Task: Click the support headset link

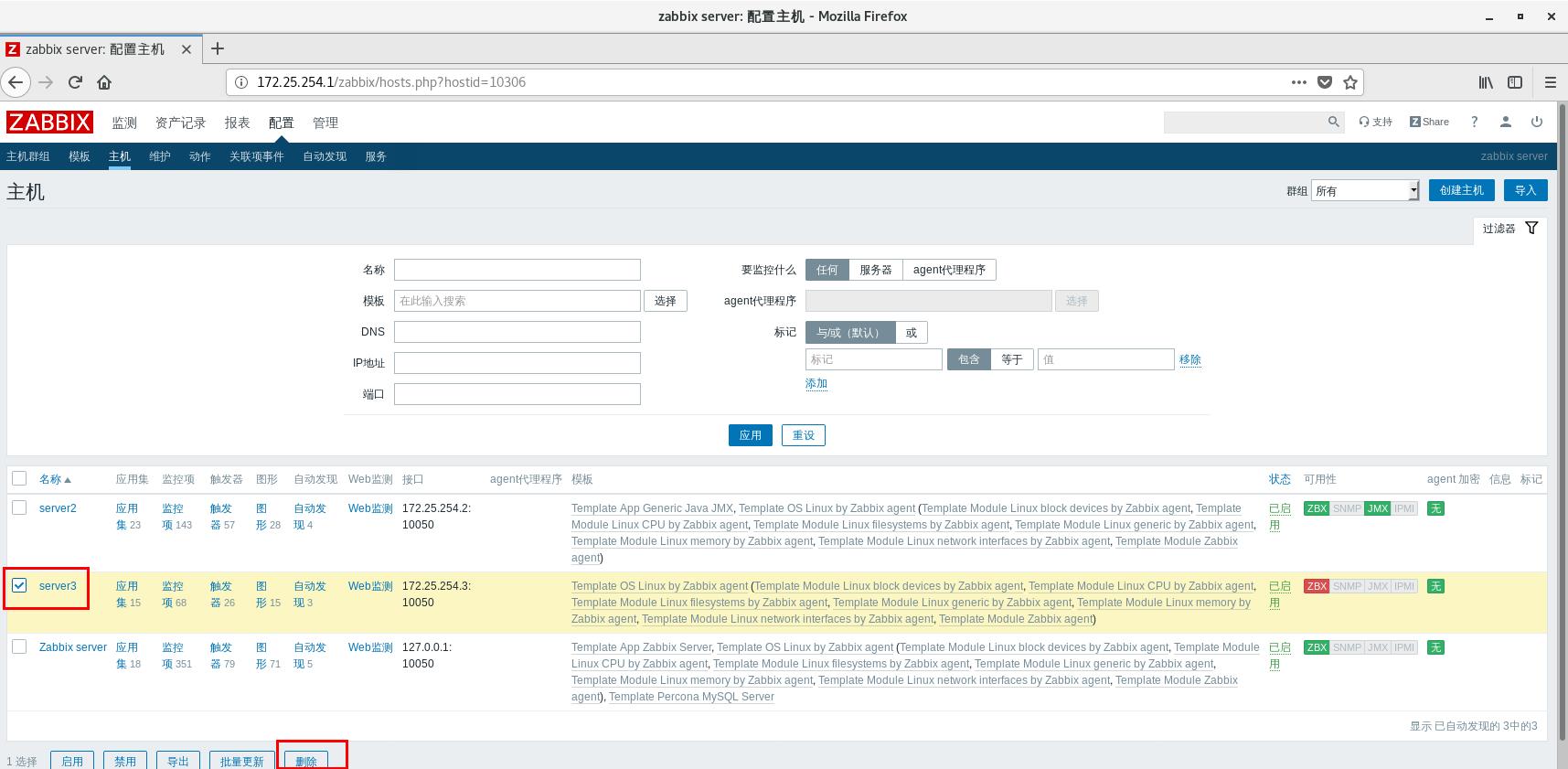Action: click(1375, 122)
